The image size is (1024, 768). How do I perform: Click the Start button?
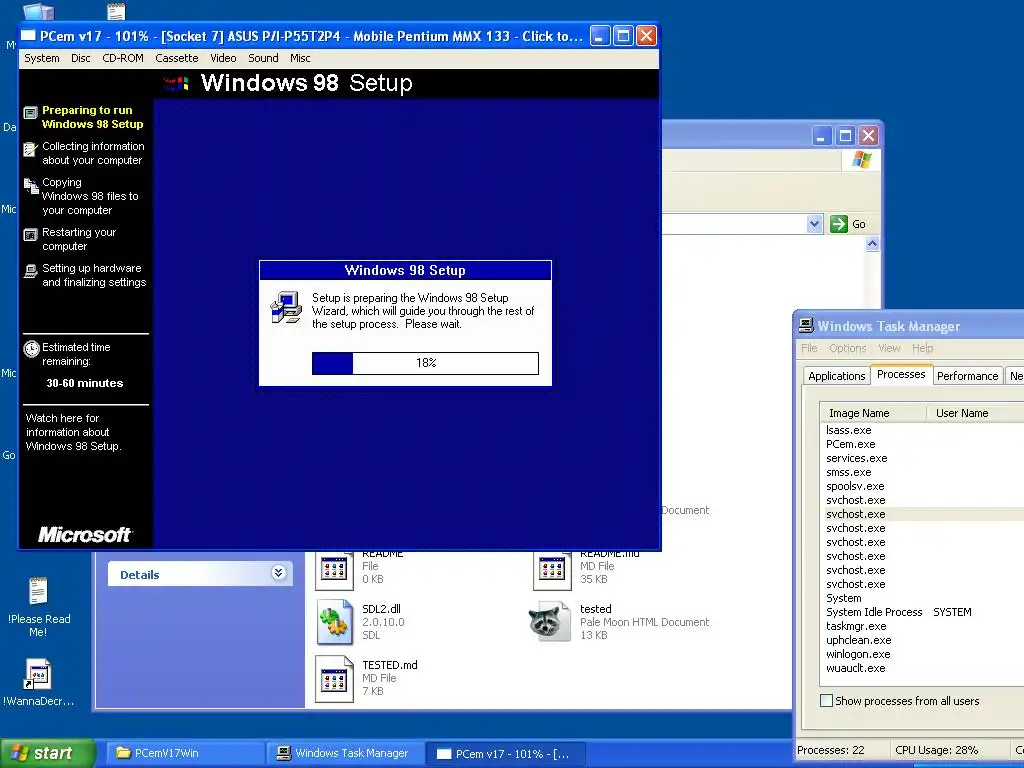(x=47, y=753)
